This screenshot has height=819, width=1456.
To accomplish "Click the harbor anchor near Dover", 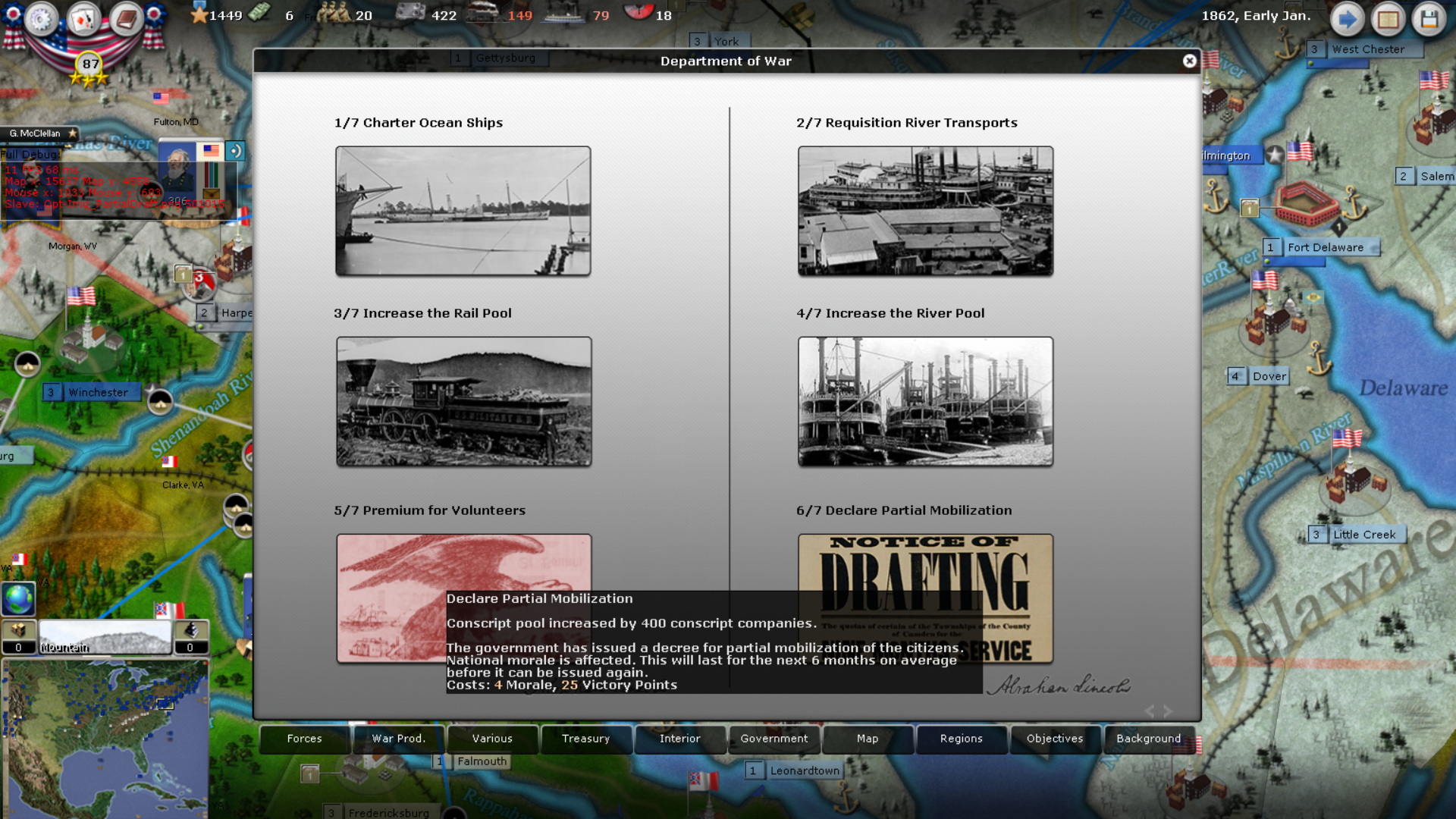I will pyautogui.click(x=1319, y=358).
